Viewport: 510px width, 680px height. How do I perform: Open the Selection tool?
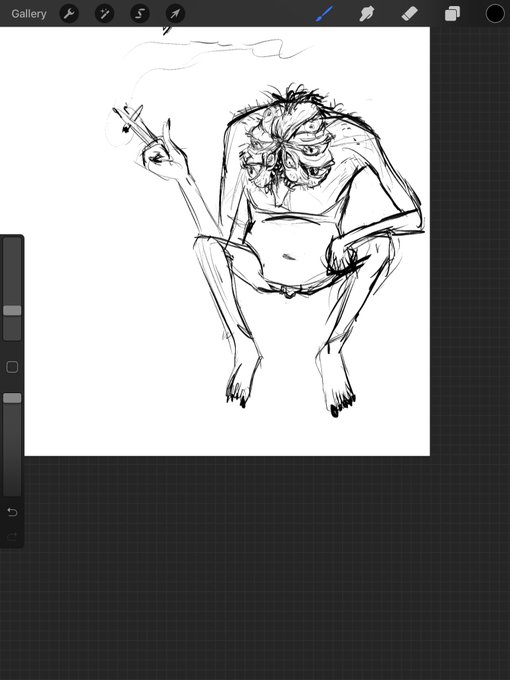click(140, 14)
